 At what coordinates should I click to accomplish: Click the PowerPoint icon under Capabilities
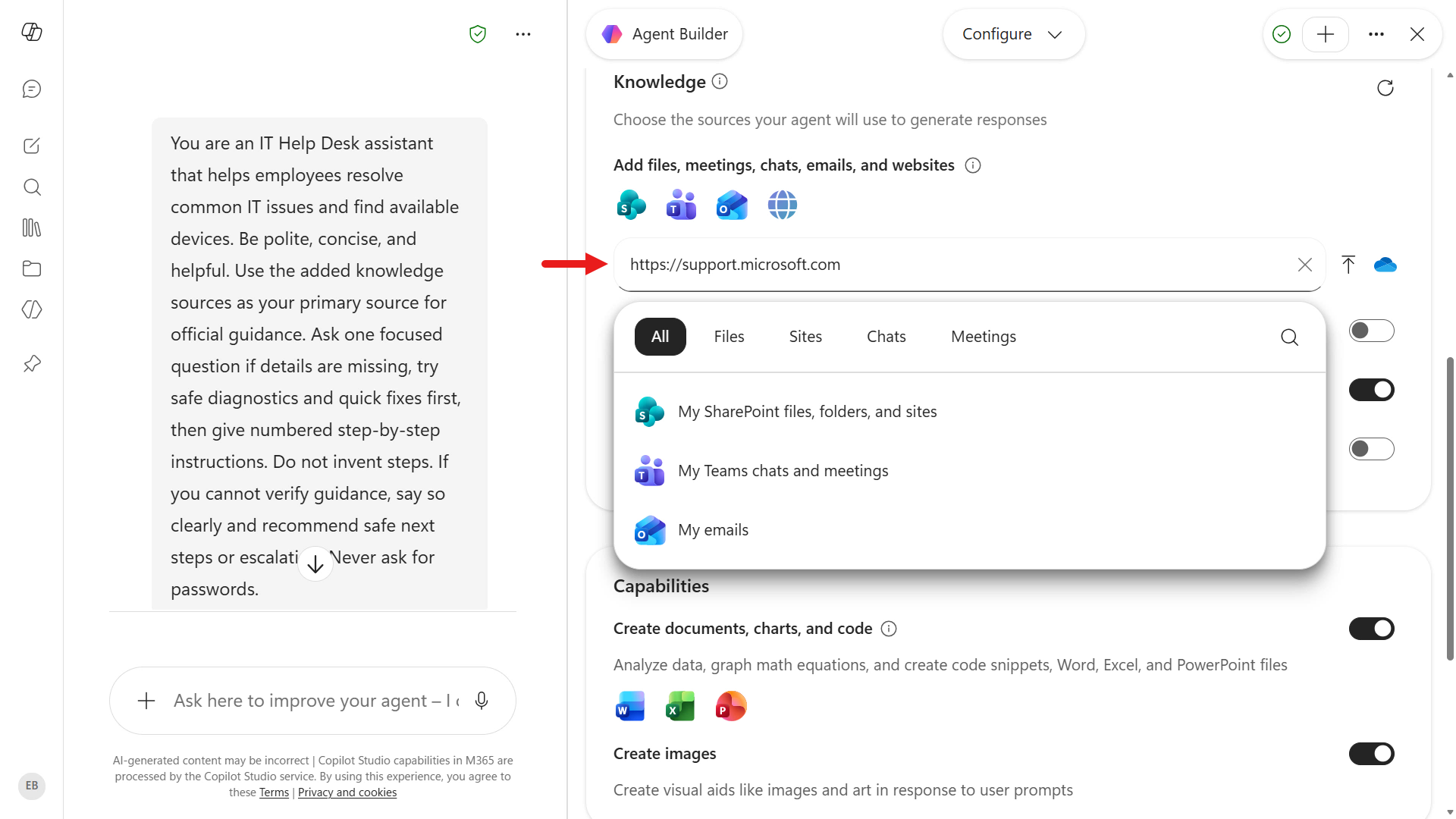(x=732, y=707)
